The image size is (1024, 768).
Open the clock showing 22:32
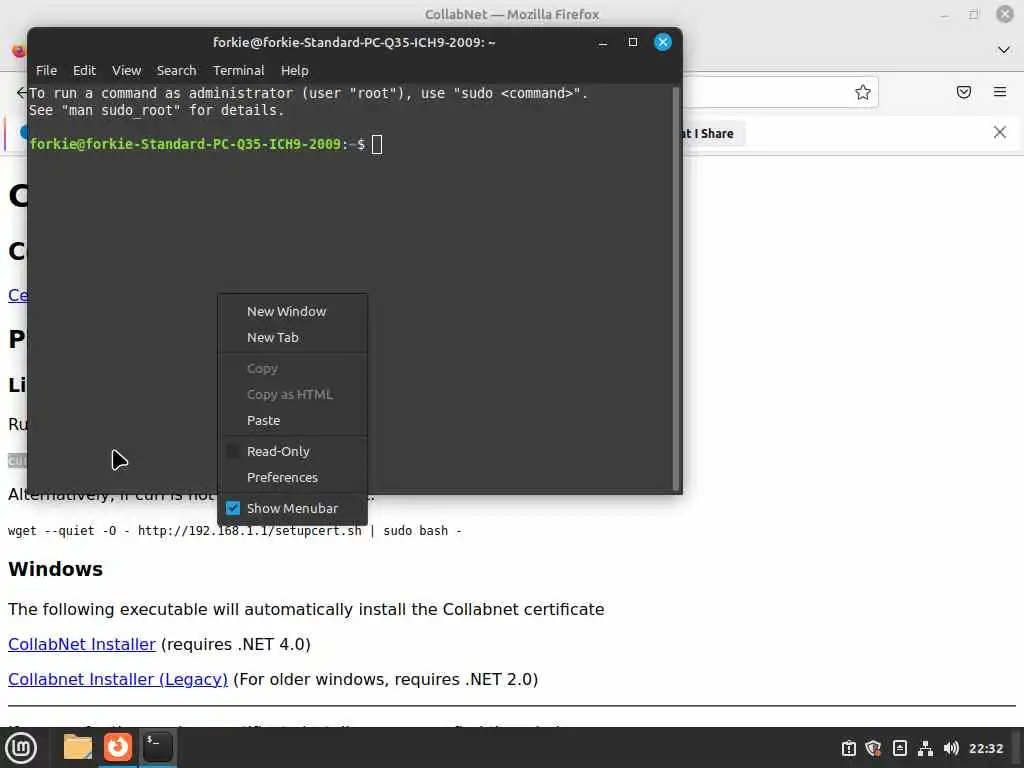(x=985, y=748)
